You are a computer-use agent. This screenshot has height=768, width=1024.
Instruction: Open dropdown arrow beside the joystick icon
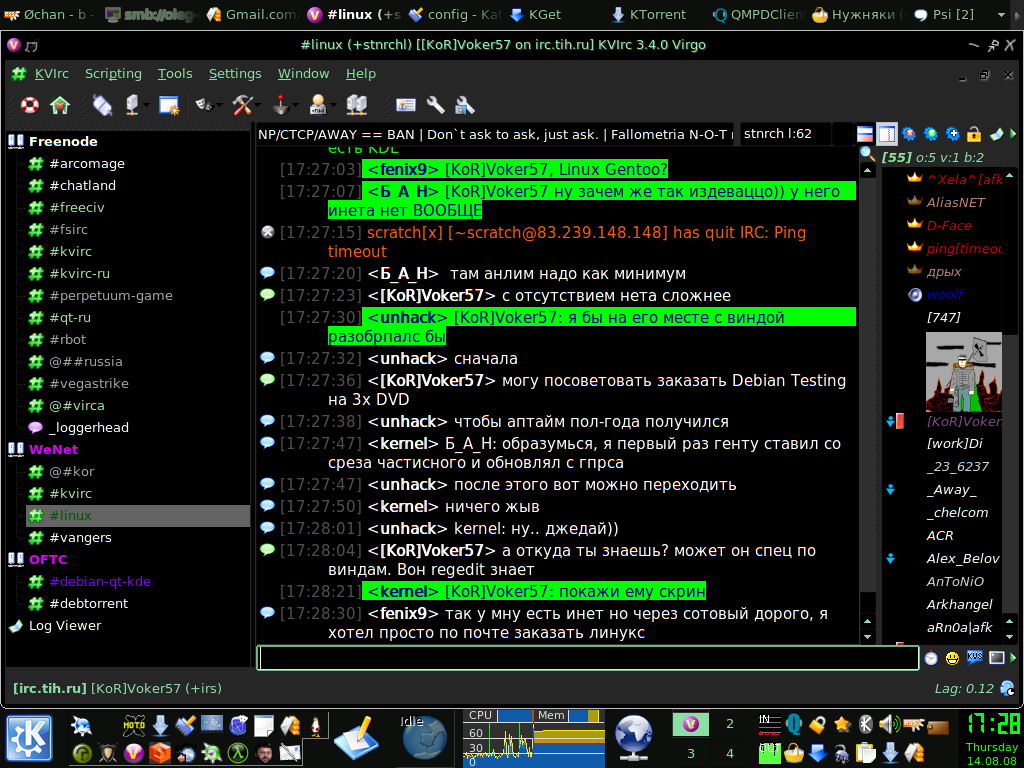295,105
